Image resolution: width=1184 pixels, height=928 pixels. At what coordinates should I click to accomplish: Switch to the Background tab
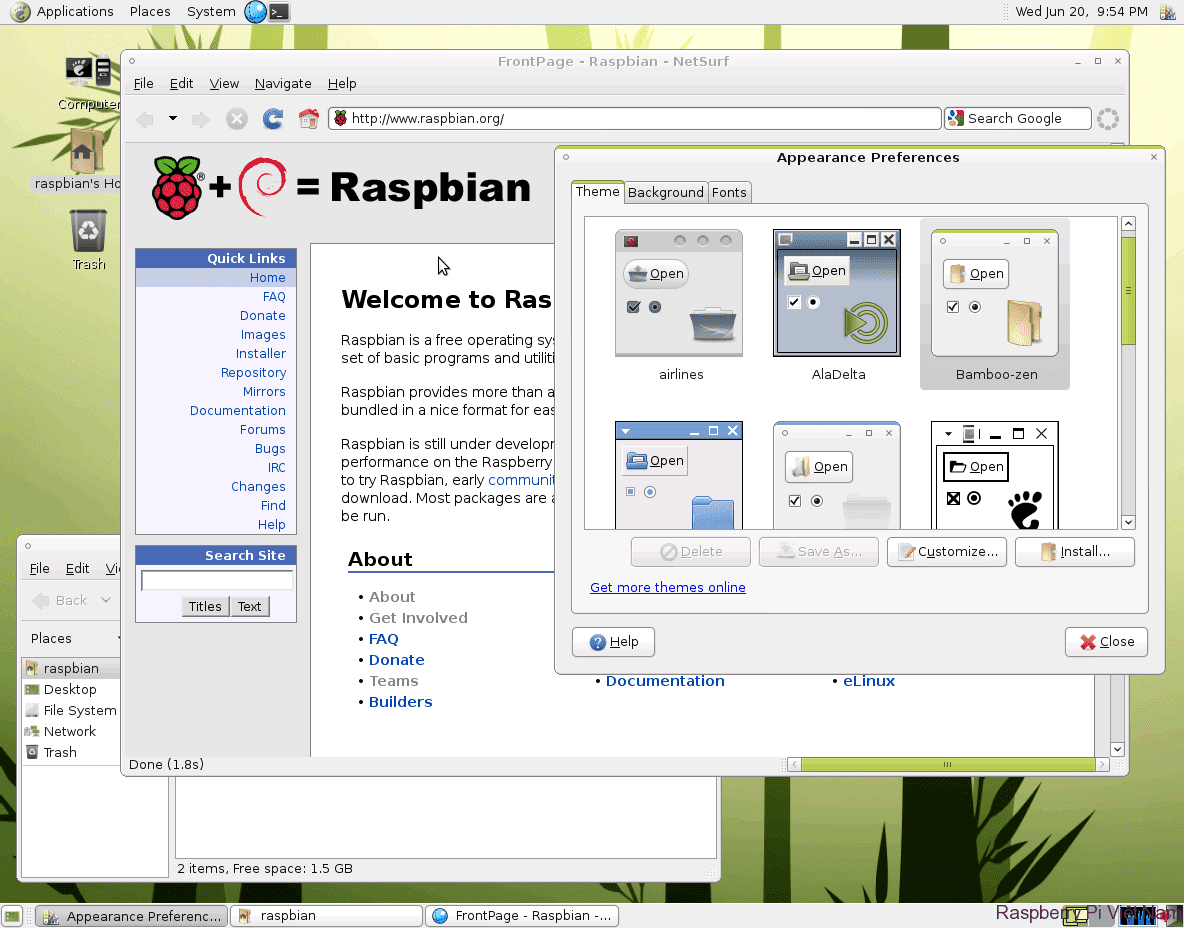665,192
